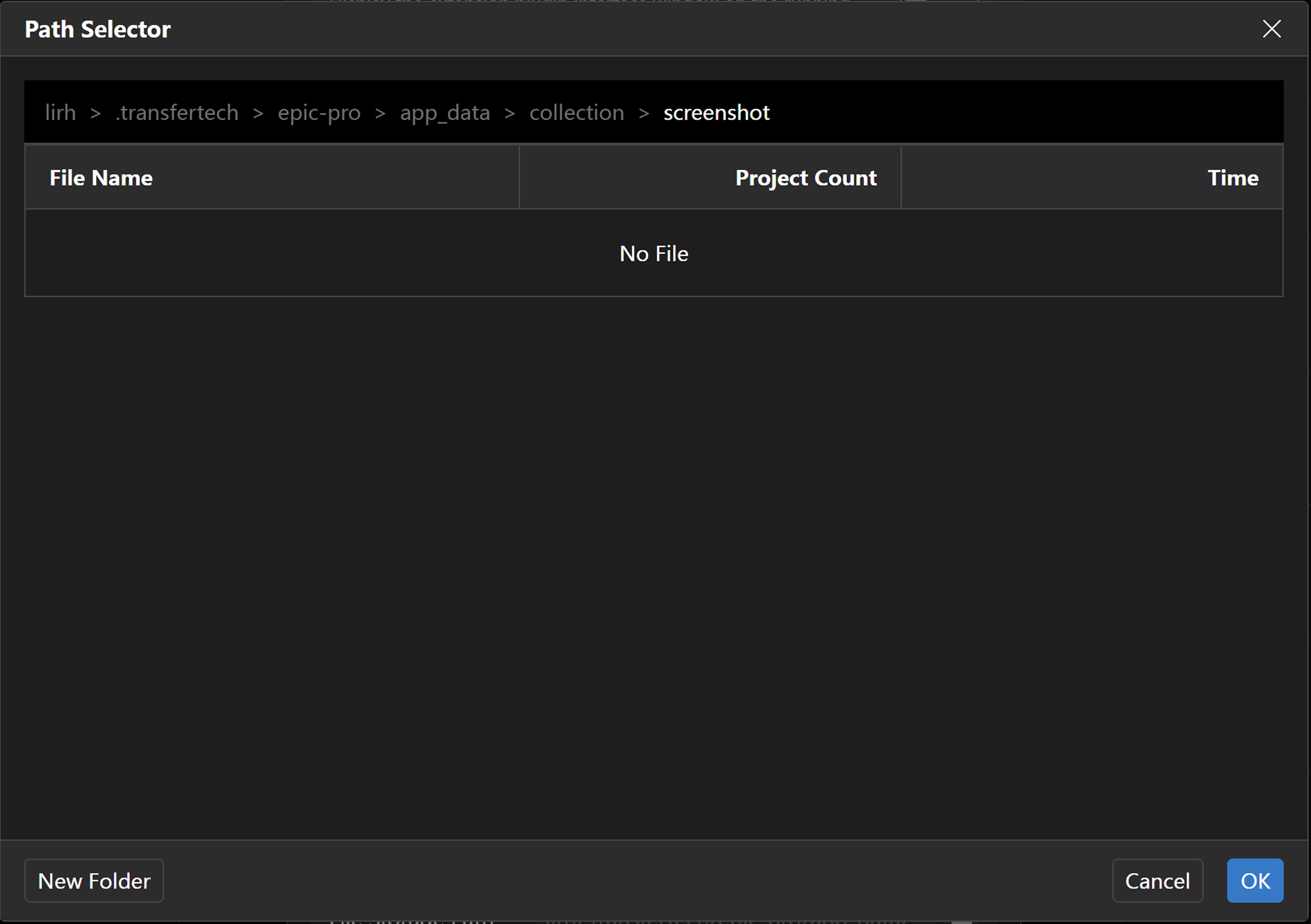Select the current screenshot breadcrumb
Image resolution: width=1311 pixels, height=924 pixels.
pyautogui.click(x=716, y=113)
